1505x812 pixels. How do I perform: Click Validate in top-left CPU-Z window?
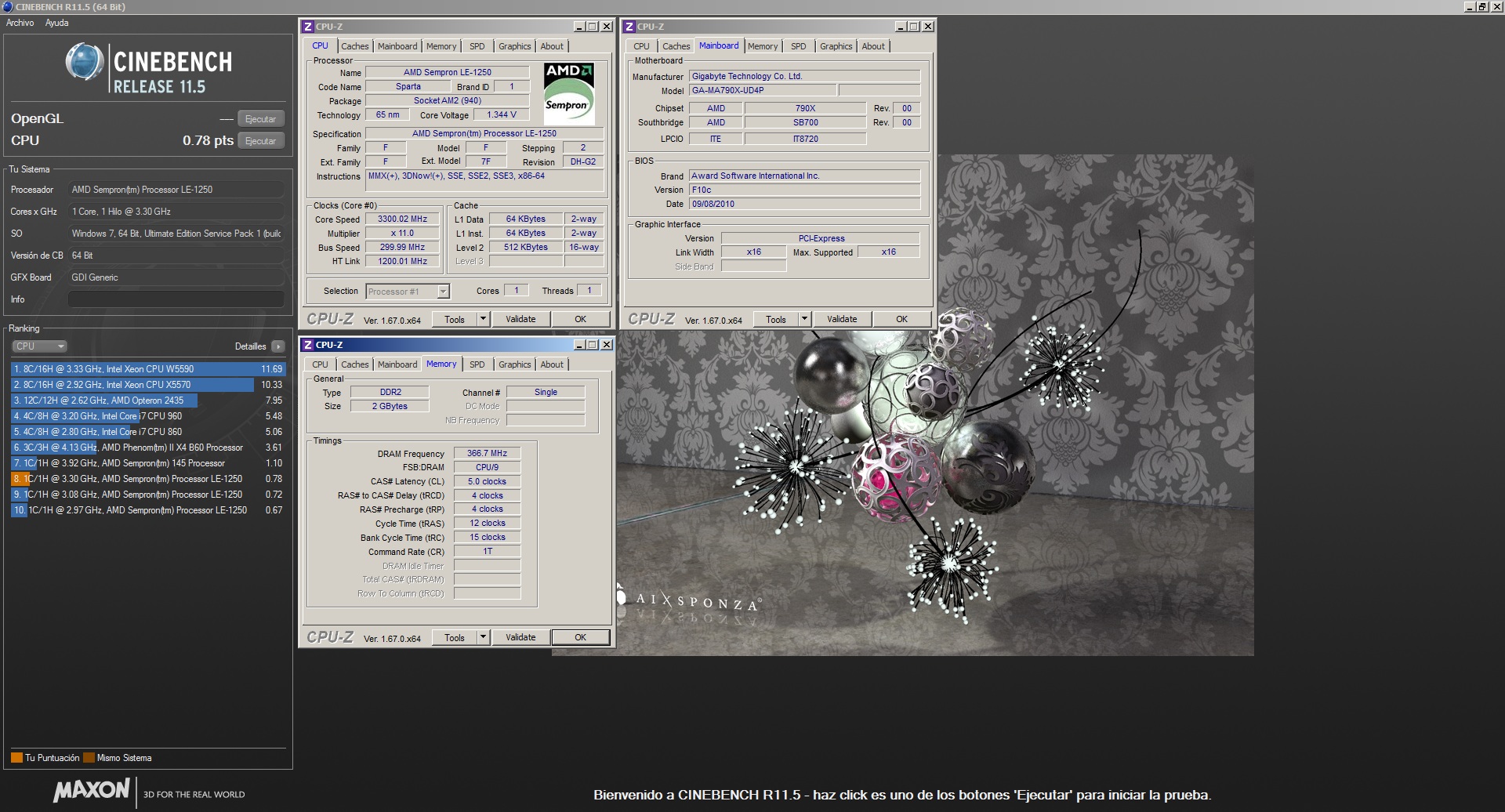pyautogui.click(x=520, y=319)
